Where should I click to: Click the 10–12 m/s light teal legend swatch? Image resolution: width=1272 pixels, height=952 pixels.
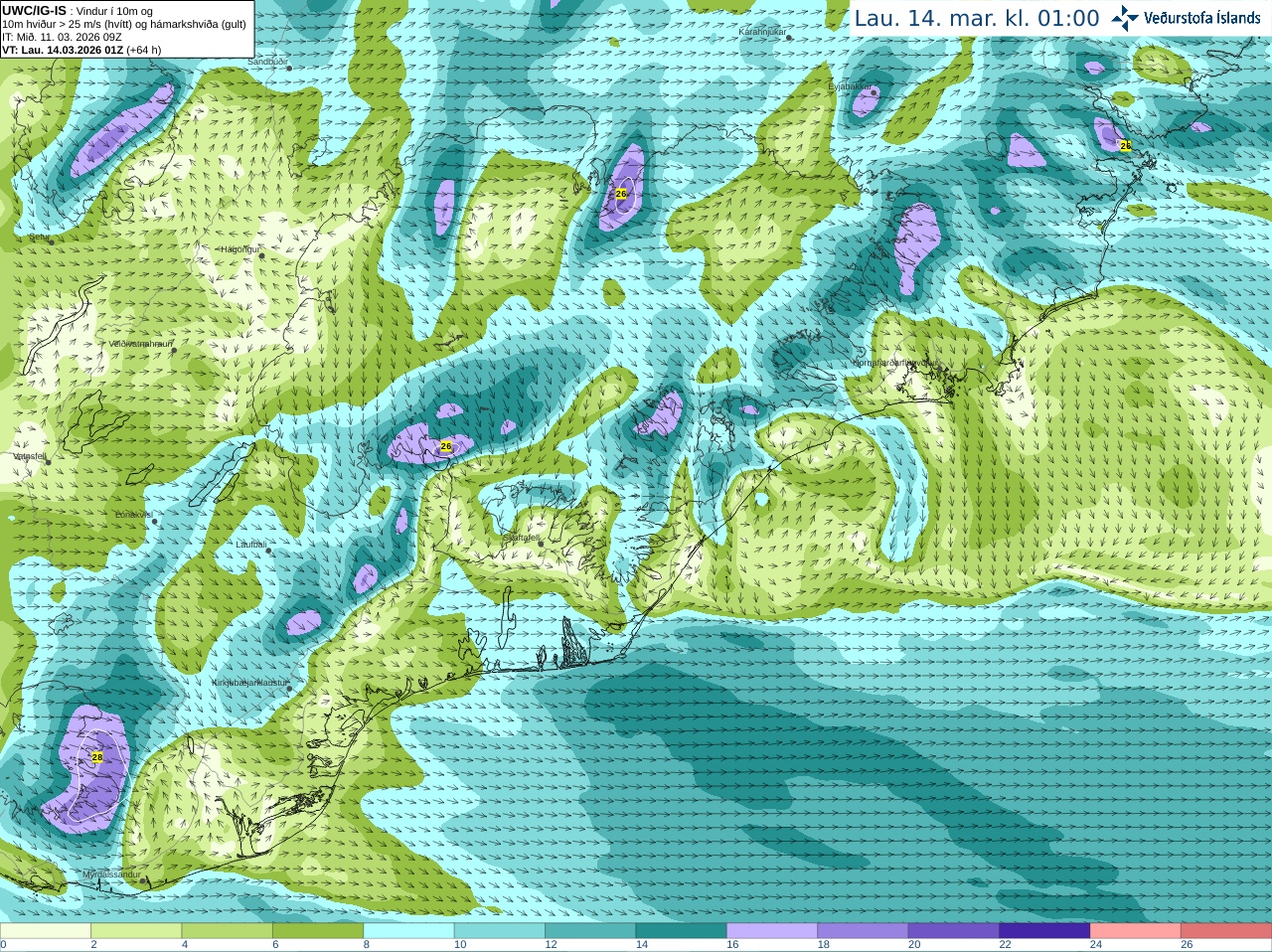coord(500,931)
